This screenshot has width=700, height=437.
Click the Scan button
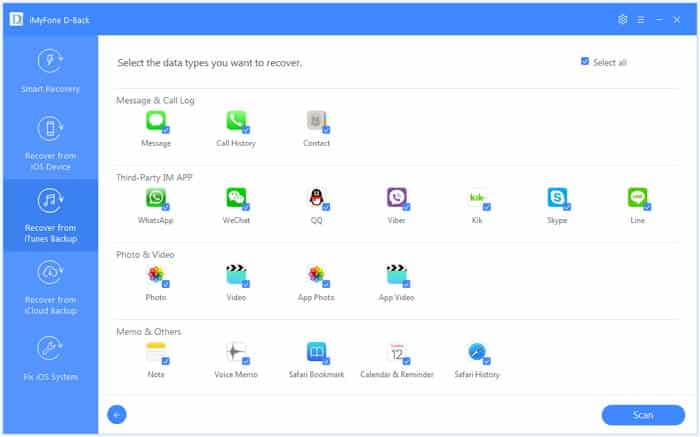point(642,414)
